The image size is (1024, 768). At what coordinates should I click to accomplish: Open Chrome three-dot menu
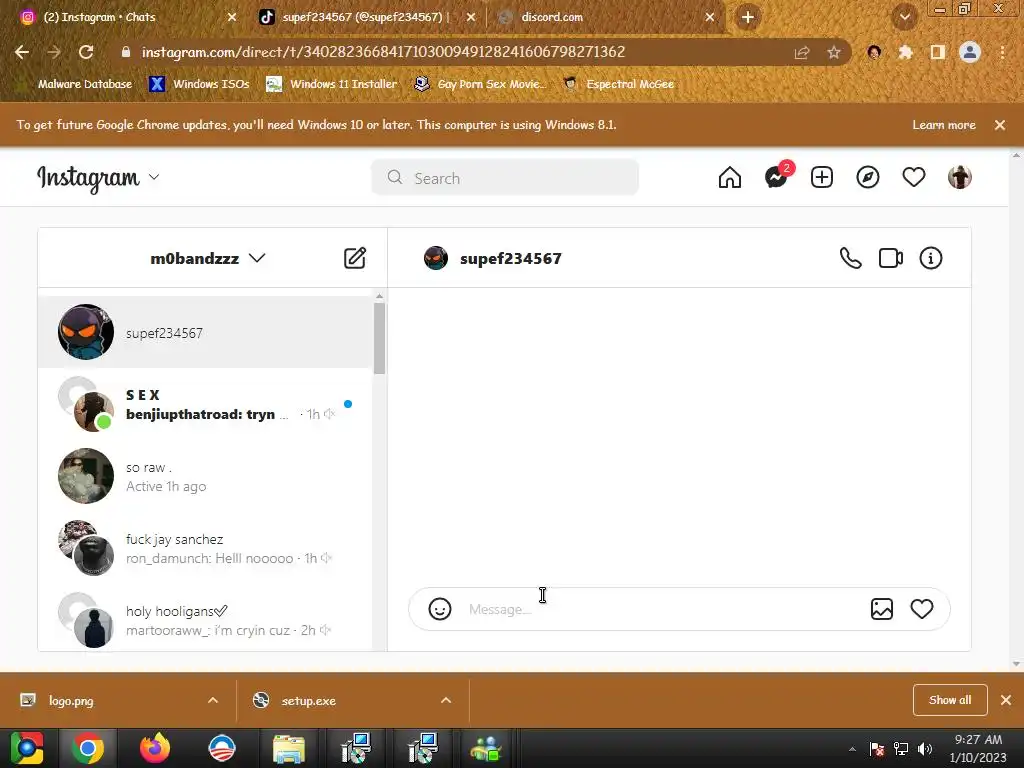[x=1002, y=52]
